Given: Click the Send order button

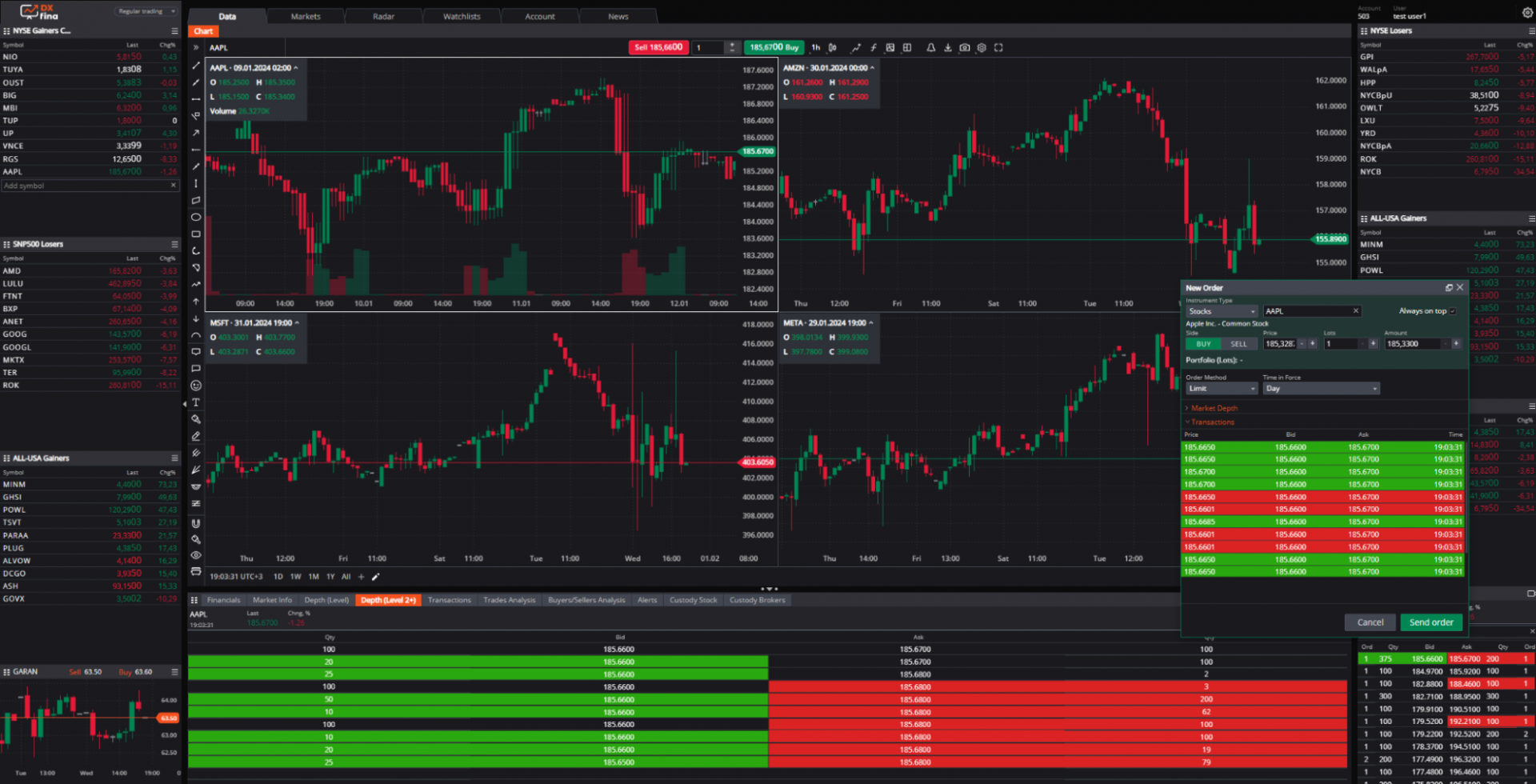Looking at the screenshot, I should 1431,622.
